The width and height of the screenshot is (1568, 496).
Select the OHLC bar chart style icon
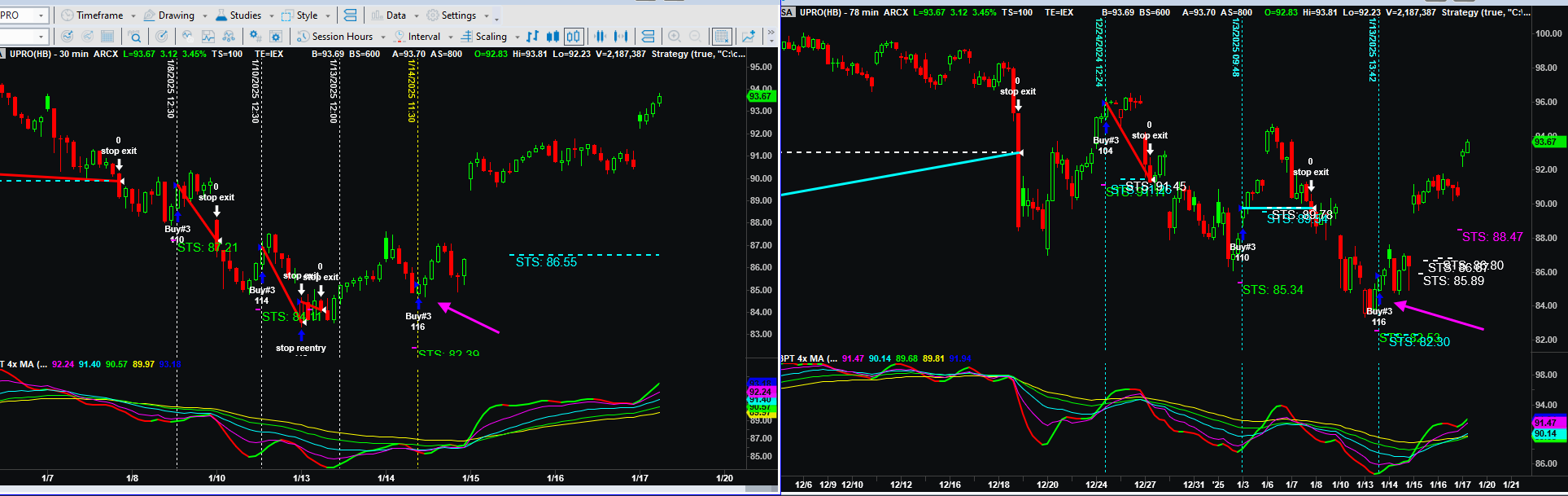click(x=532, y=37)
